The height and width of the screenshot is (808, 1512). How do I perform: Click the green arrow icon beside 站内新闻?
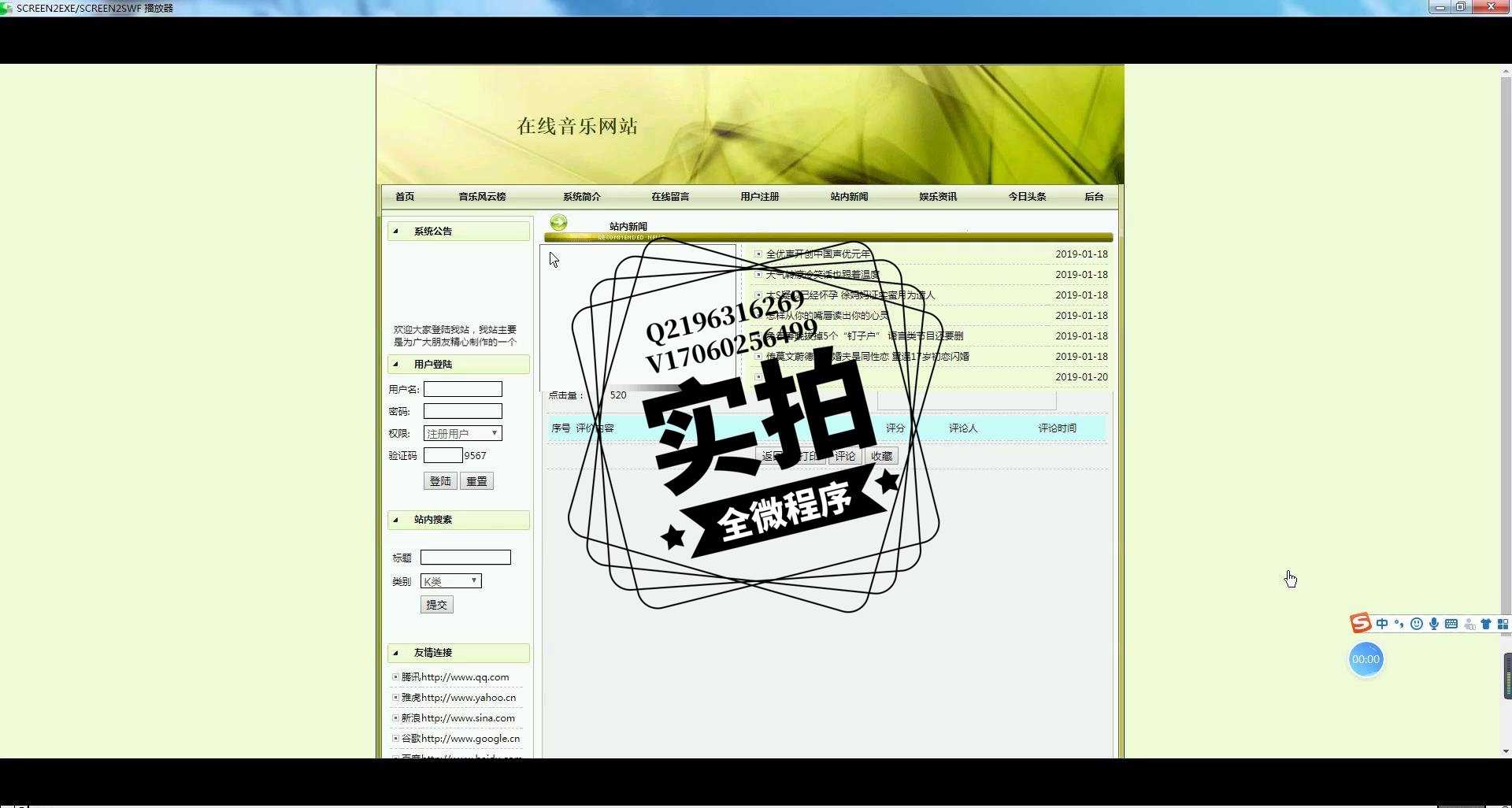point(558,223)
